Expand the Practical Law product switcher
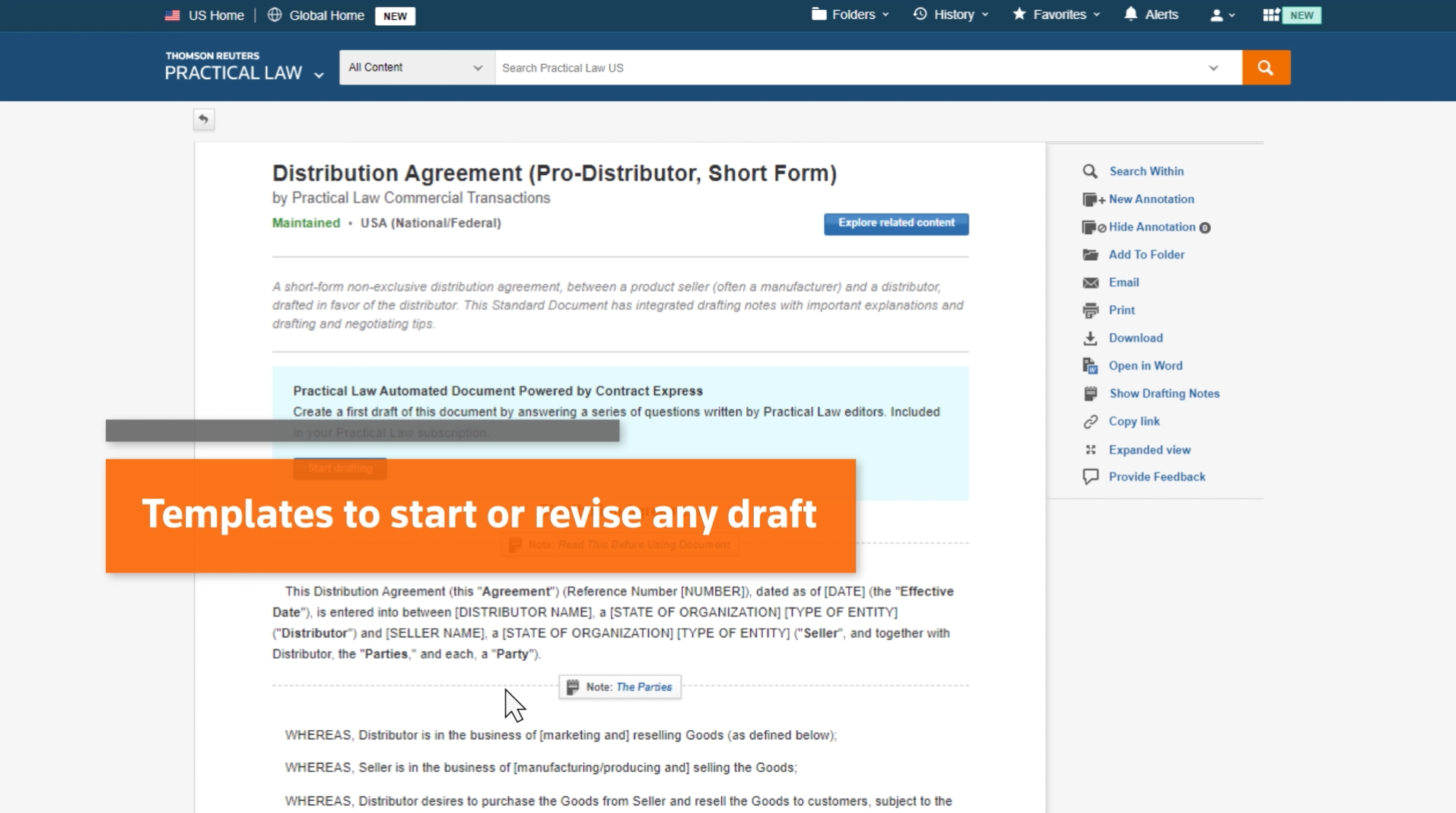 (319, 75)
